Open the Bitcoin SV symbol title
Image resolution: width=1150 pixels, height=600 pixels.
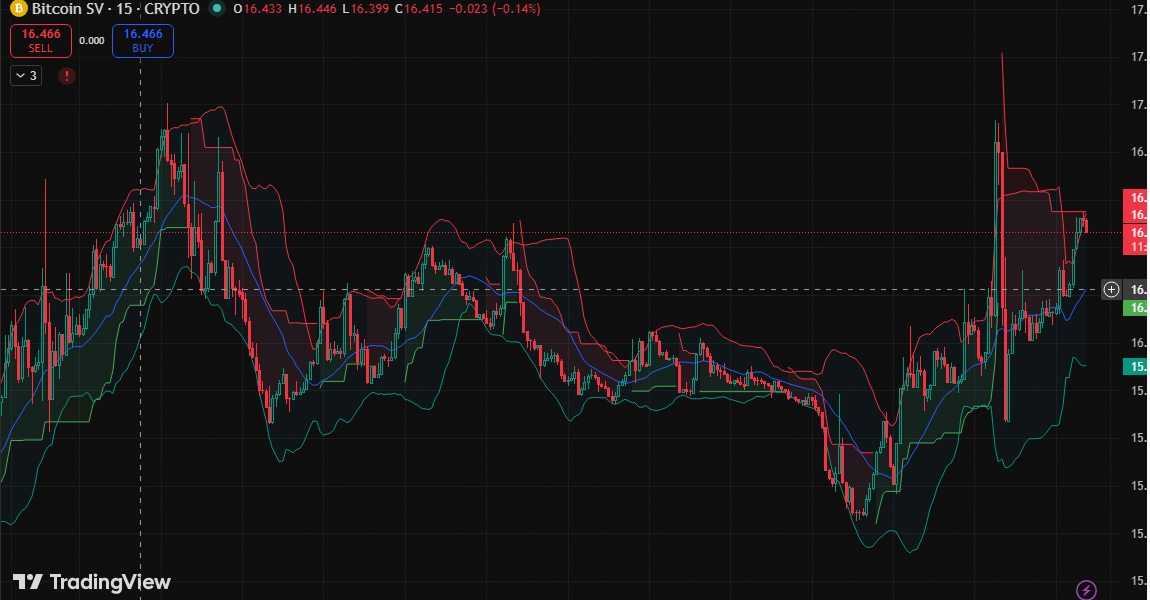click(x=115, y=9)
